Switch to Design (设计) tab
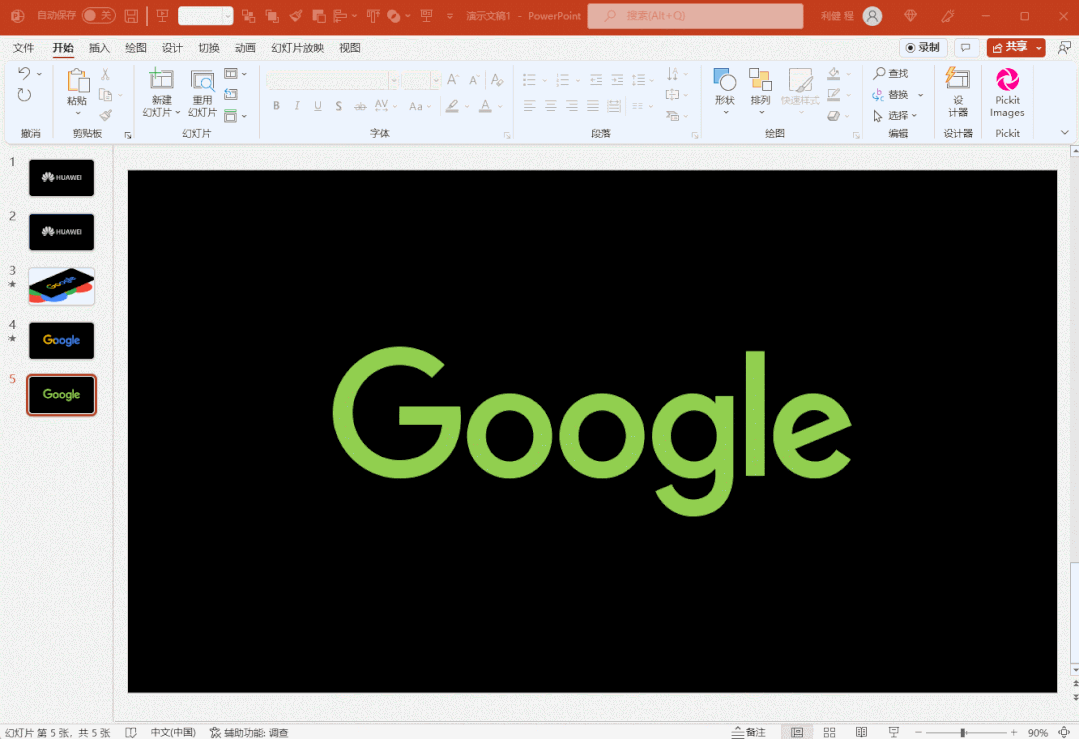This screenshot has height=739, width=1079. point(172,47)
